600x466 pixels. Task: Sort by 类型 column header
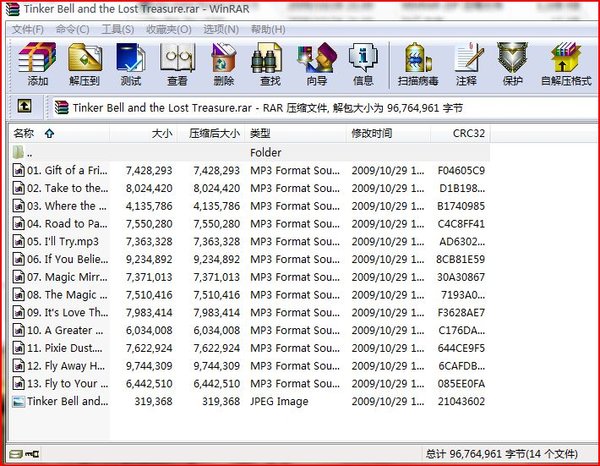(295, 134)
